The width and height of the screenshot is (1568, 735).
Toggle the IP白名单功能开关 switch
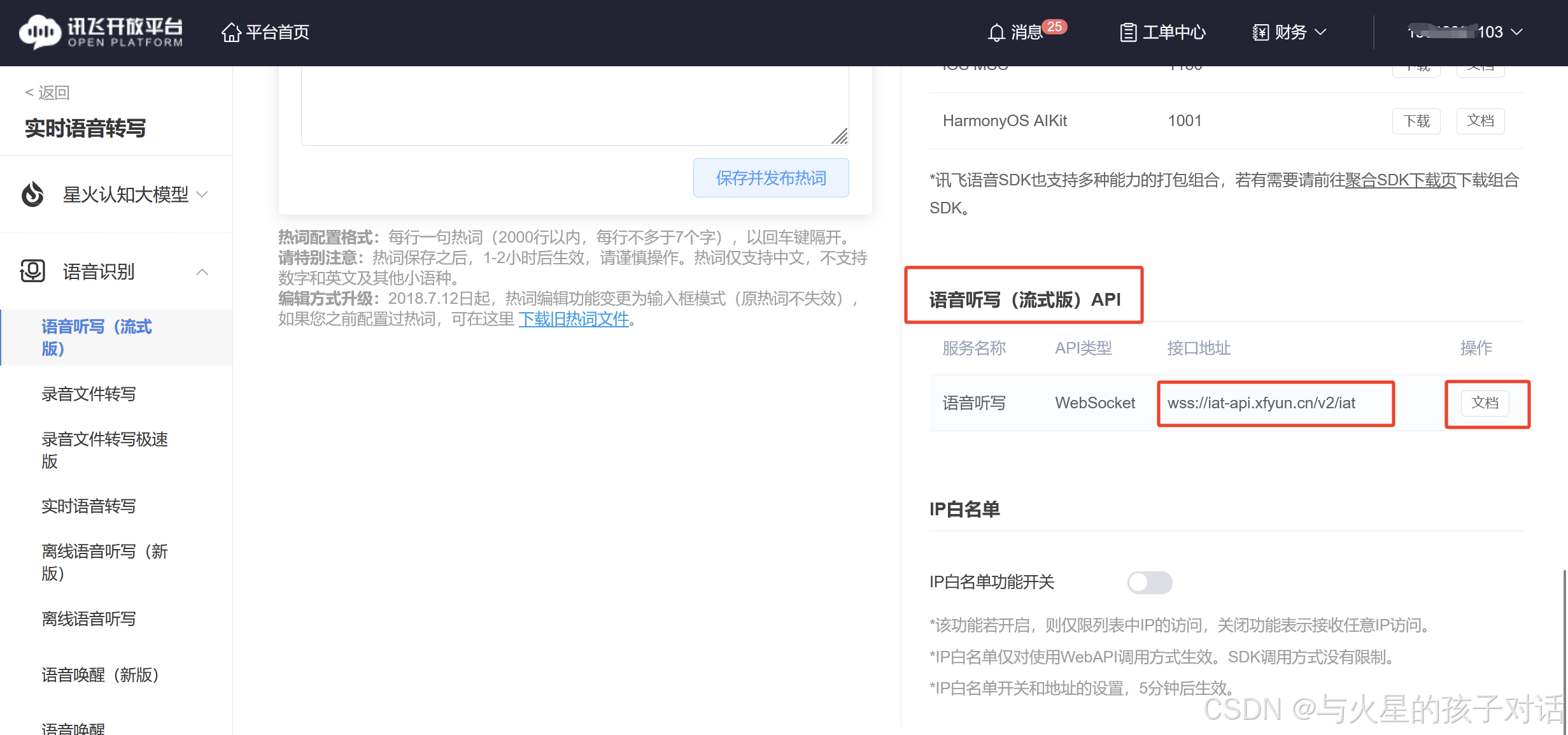pos(1149,582)
